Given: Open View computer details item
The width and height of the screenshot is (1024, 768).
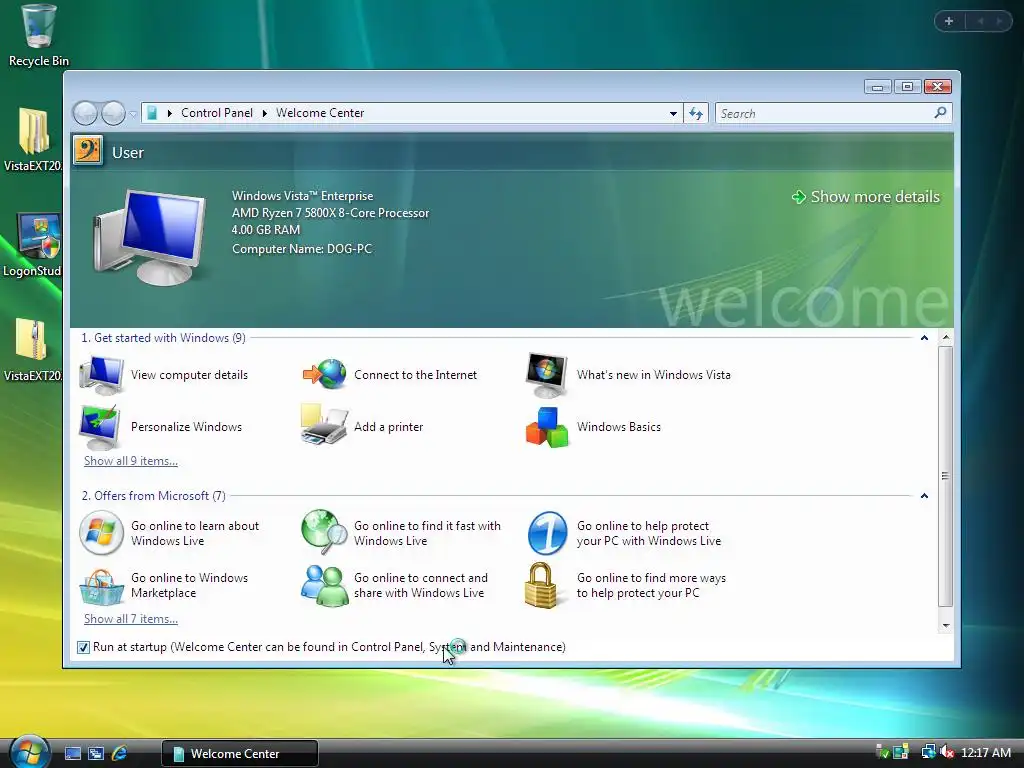Looking at the screenshot, I should 164,375.
